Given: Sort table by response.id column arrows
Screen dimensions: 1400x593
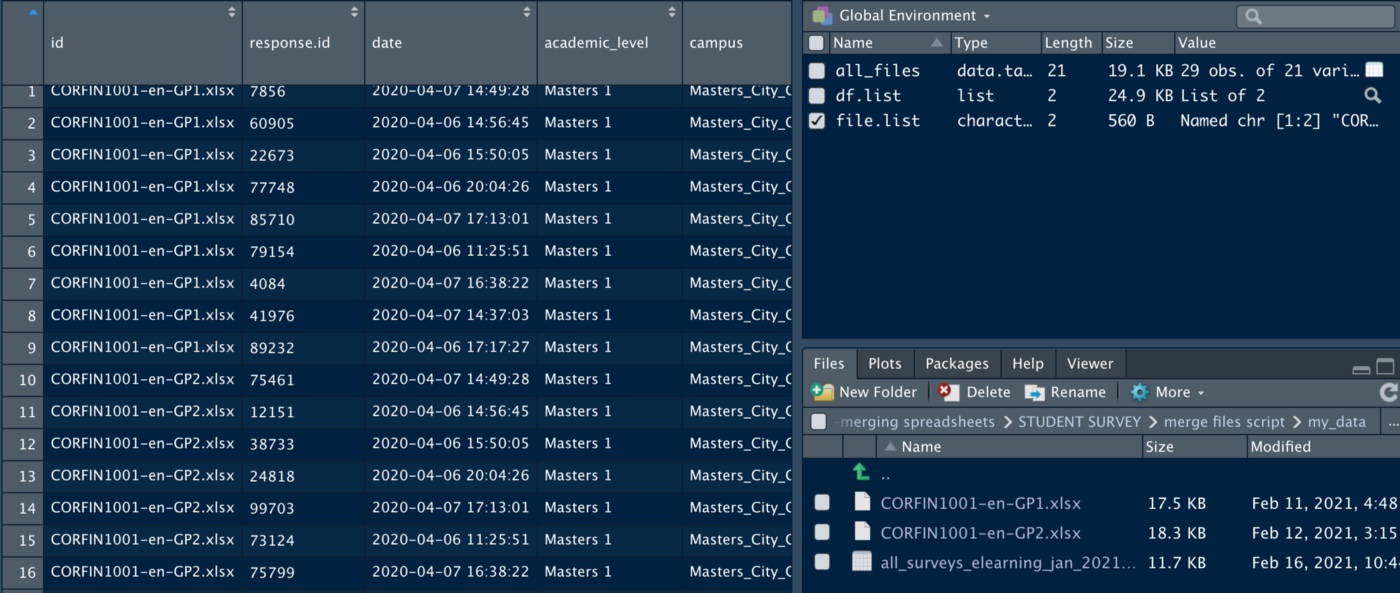Looking at the screenshot, I should click(x=354, y=12).
